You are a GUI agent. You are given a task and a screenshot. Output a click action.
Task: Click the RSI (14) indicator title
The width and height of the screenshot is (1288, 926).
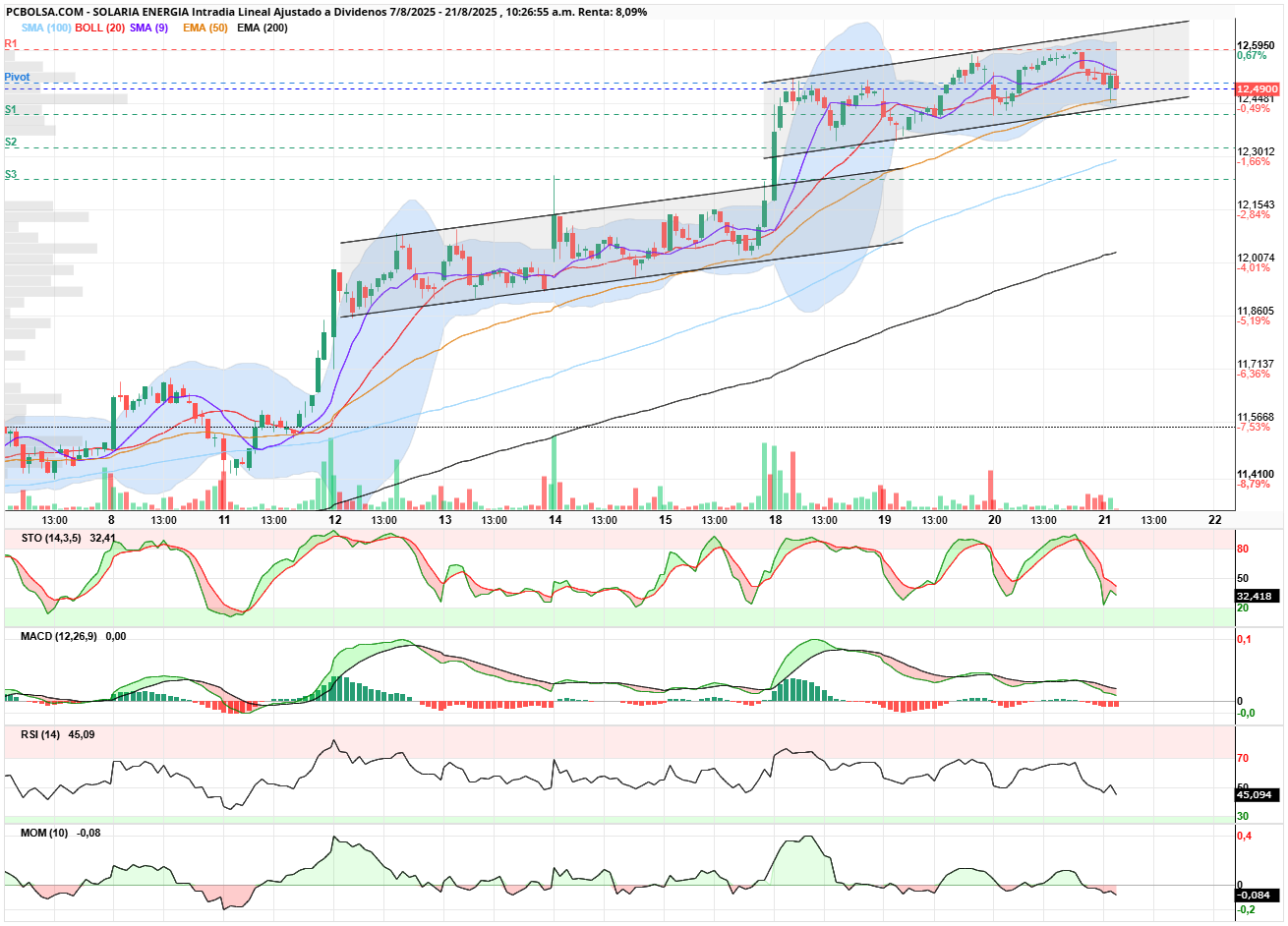pos(40,734)
